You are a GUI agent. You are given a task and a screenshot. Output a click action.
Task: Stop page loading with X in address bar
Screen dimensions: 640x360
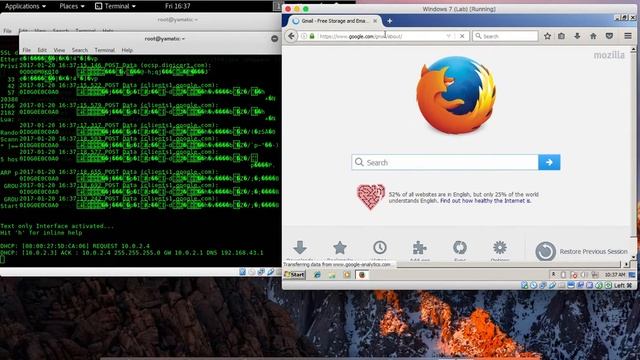point(462,36)
